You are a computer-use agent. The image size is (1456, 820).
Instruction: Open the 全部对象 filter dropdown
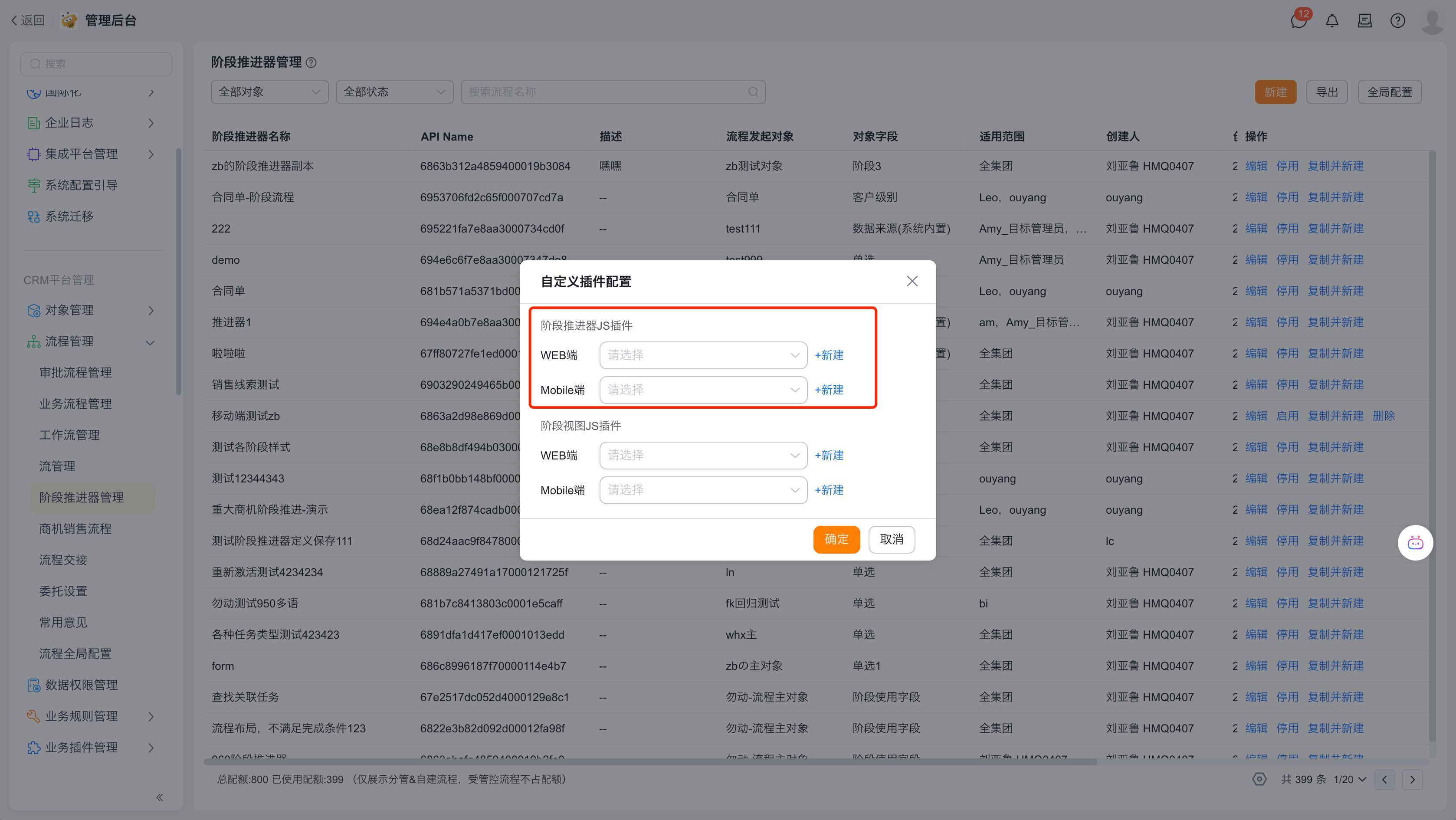(269, 92)
